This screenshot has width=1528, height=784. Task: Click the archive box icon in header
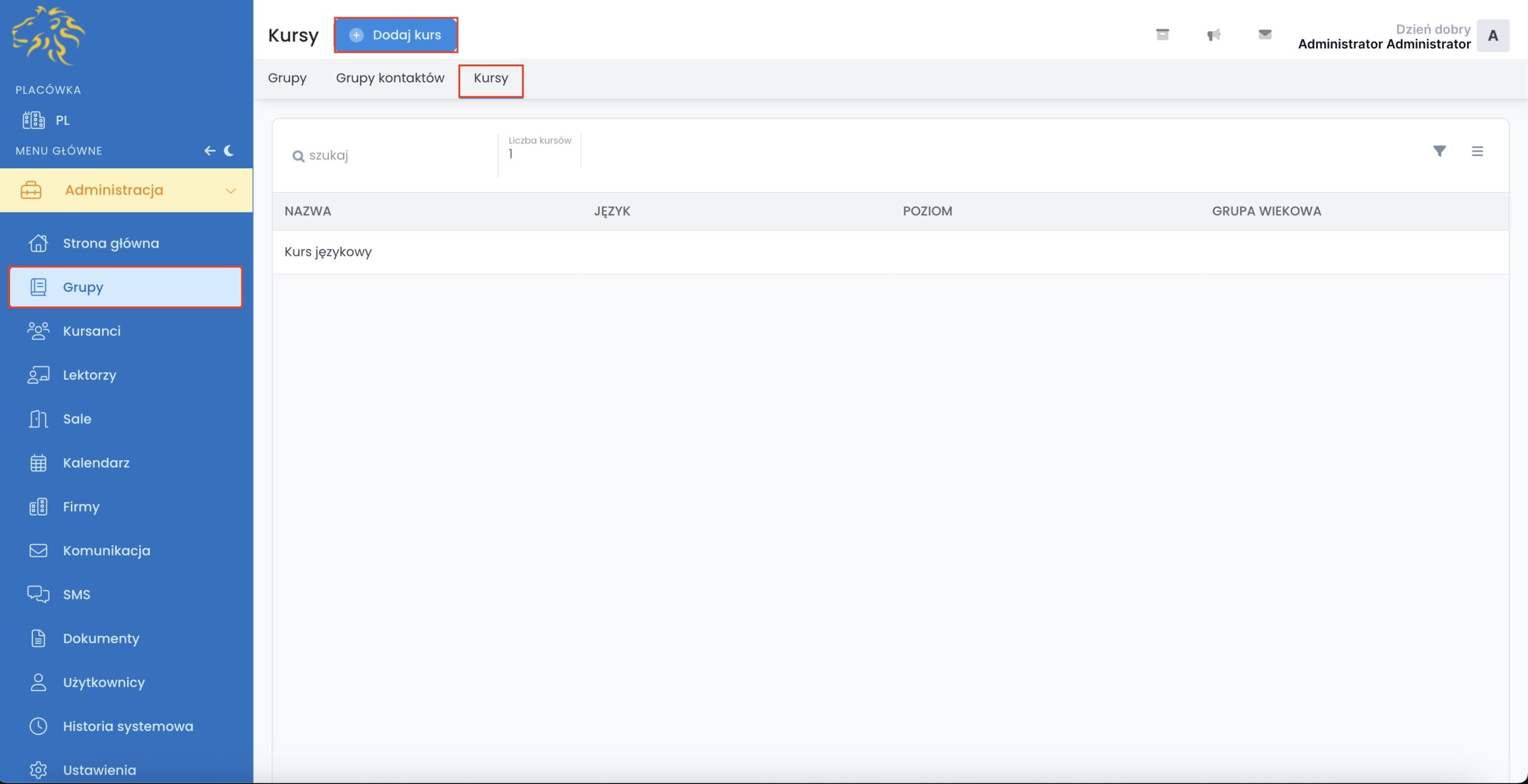[1162, 35]
